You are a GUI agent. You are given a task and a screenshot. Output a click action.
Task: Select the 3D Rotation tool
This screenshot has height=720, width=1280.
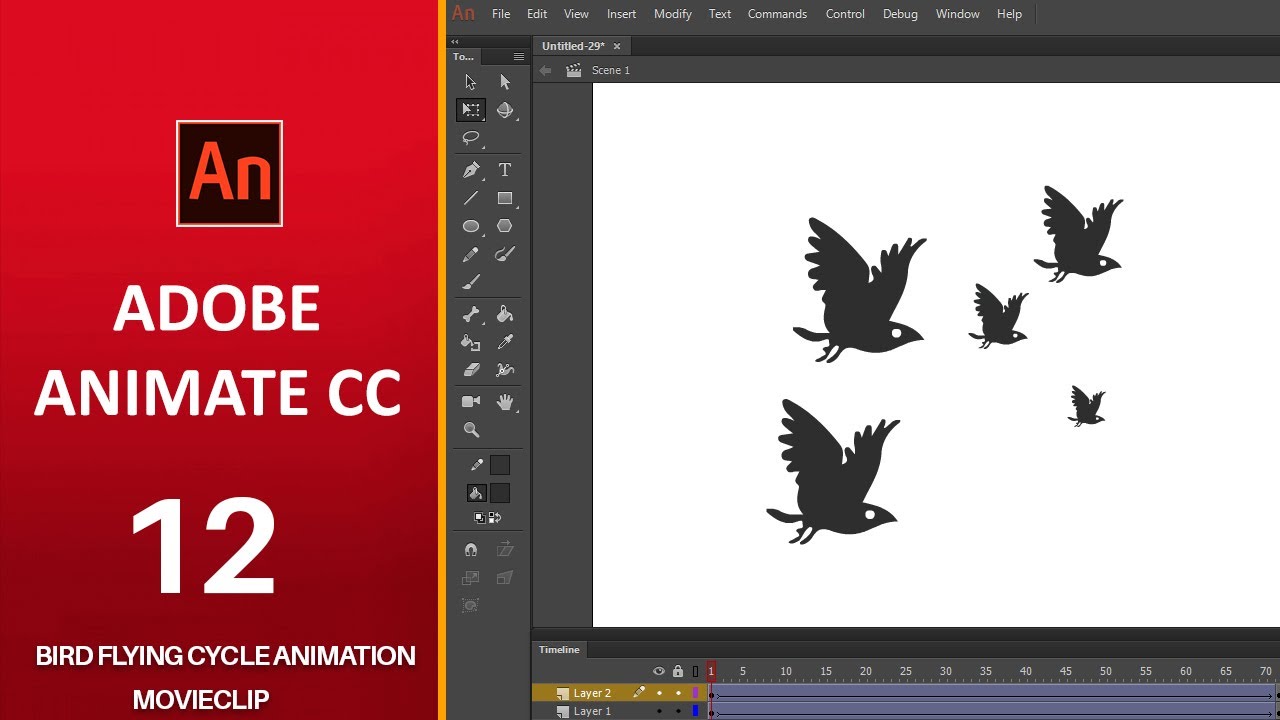[505, 110]
